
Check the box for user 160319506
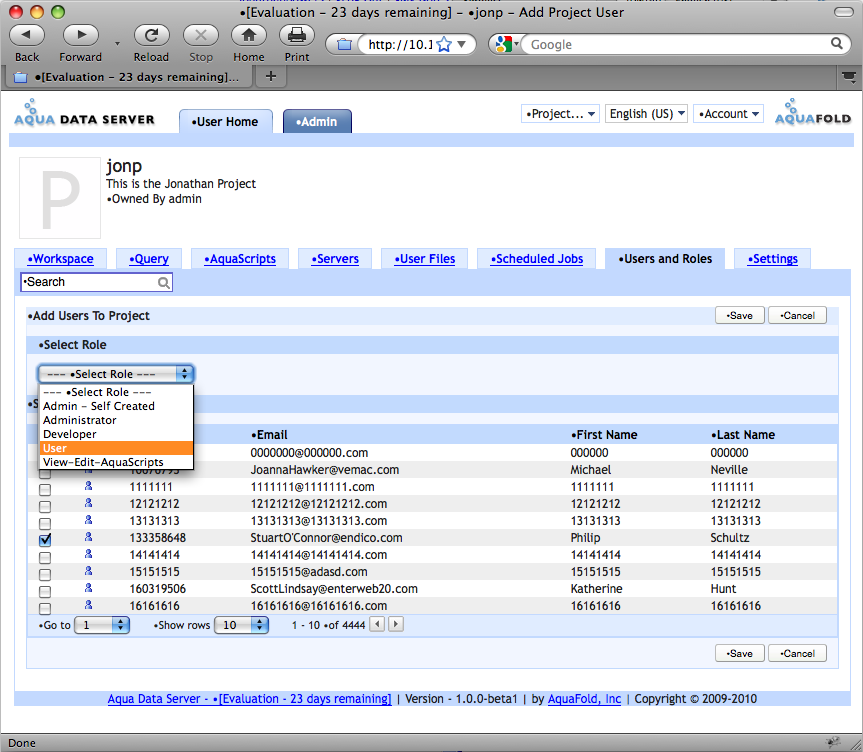point(45,592)
